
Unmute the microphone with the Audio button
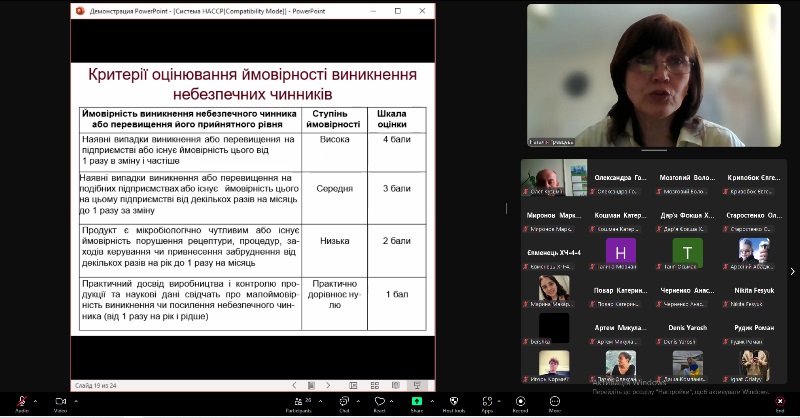[22, 404]
